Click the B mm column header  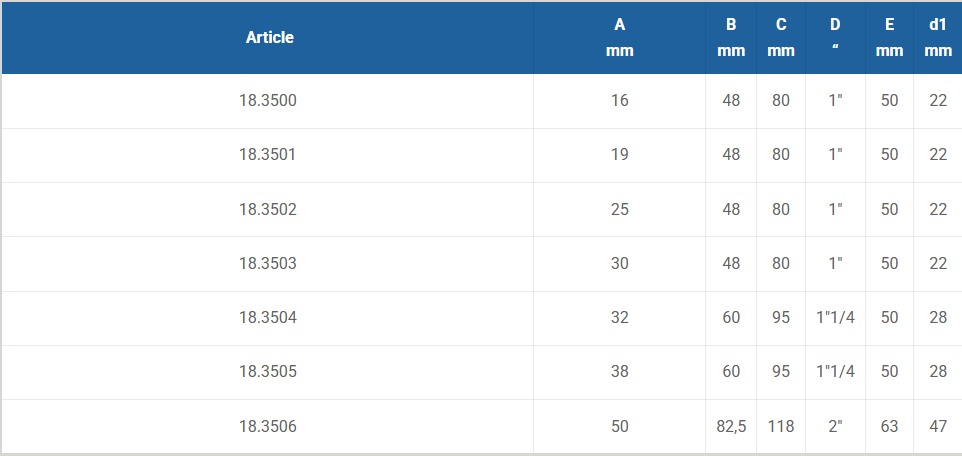(731, 38)
